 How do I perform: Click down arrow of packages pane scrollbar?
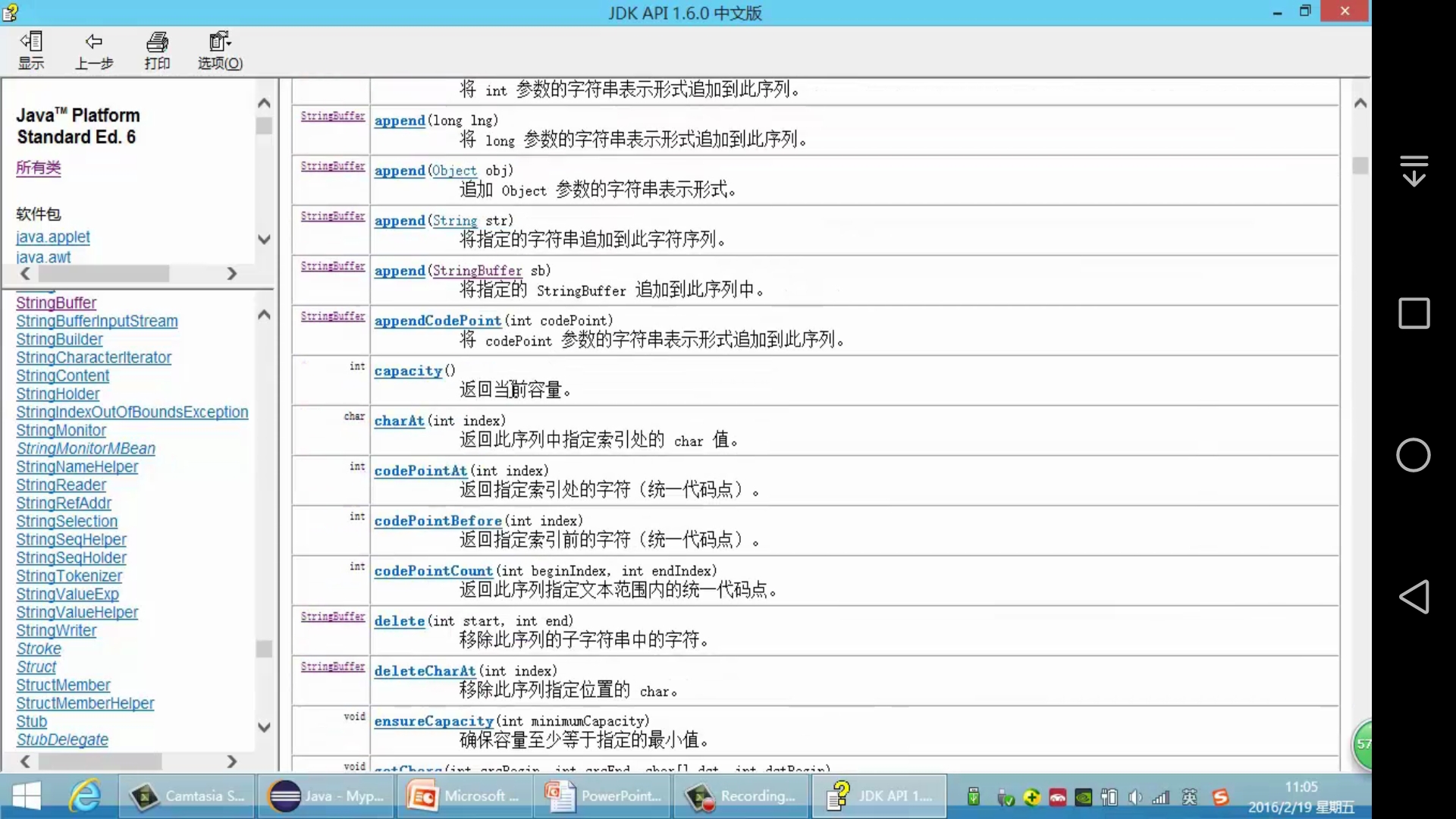tap(264, 239)
